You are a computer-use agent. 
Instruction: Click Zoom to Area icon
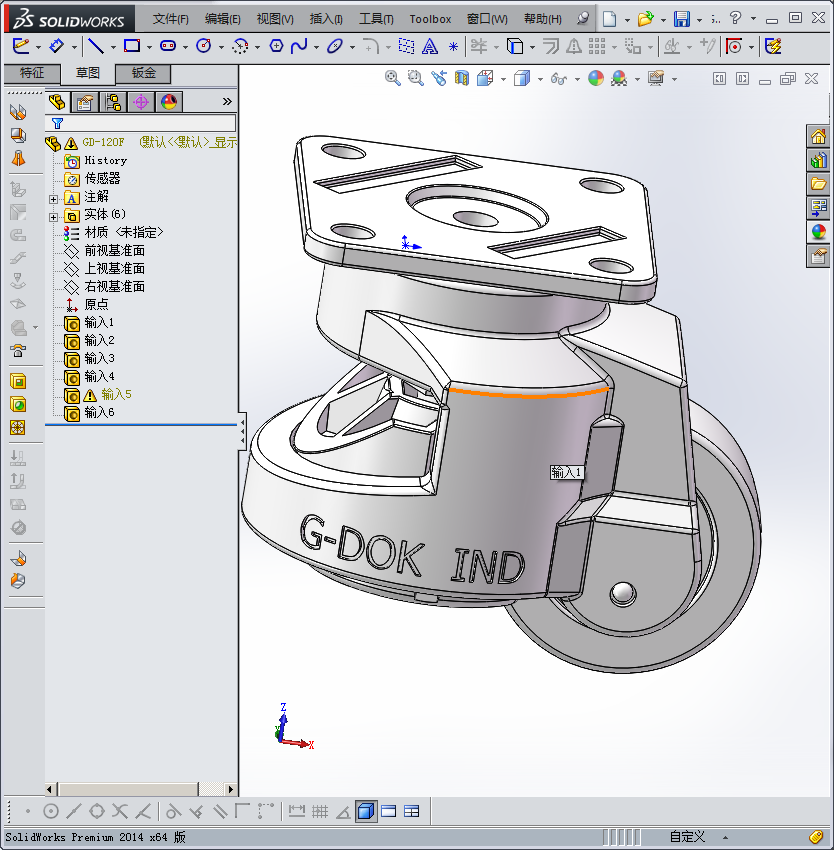pyautogui.click(x=415, y=79)
